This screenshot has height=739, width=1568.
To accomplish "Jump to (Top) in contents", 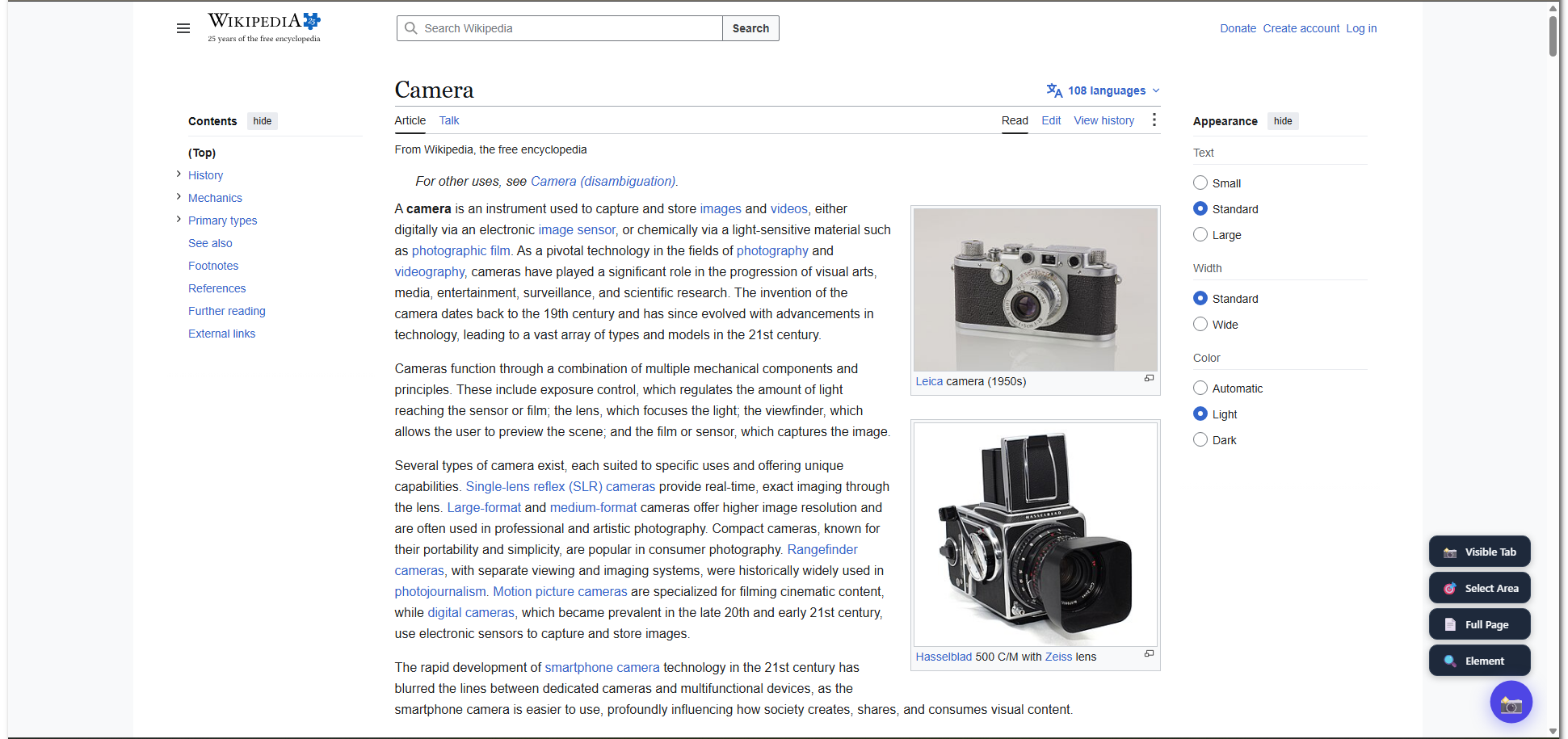I will click(202, 153).
